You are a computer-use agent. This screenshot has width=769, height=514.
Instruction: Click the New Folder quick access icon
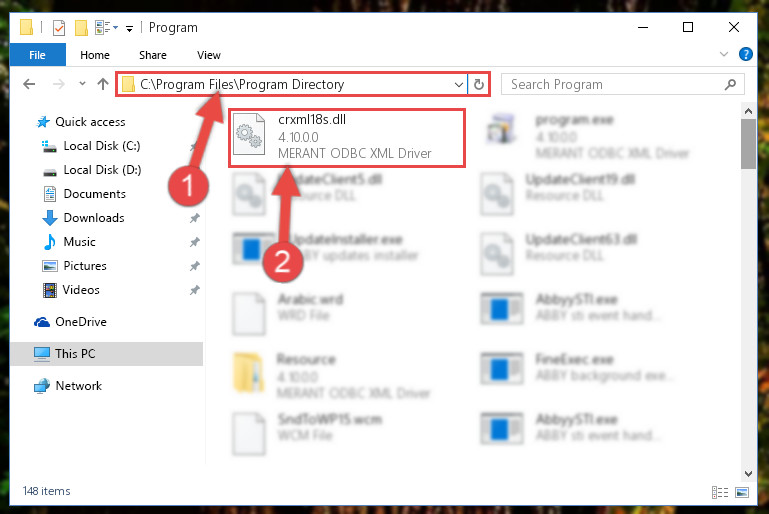(x=81, y=28)
